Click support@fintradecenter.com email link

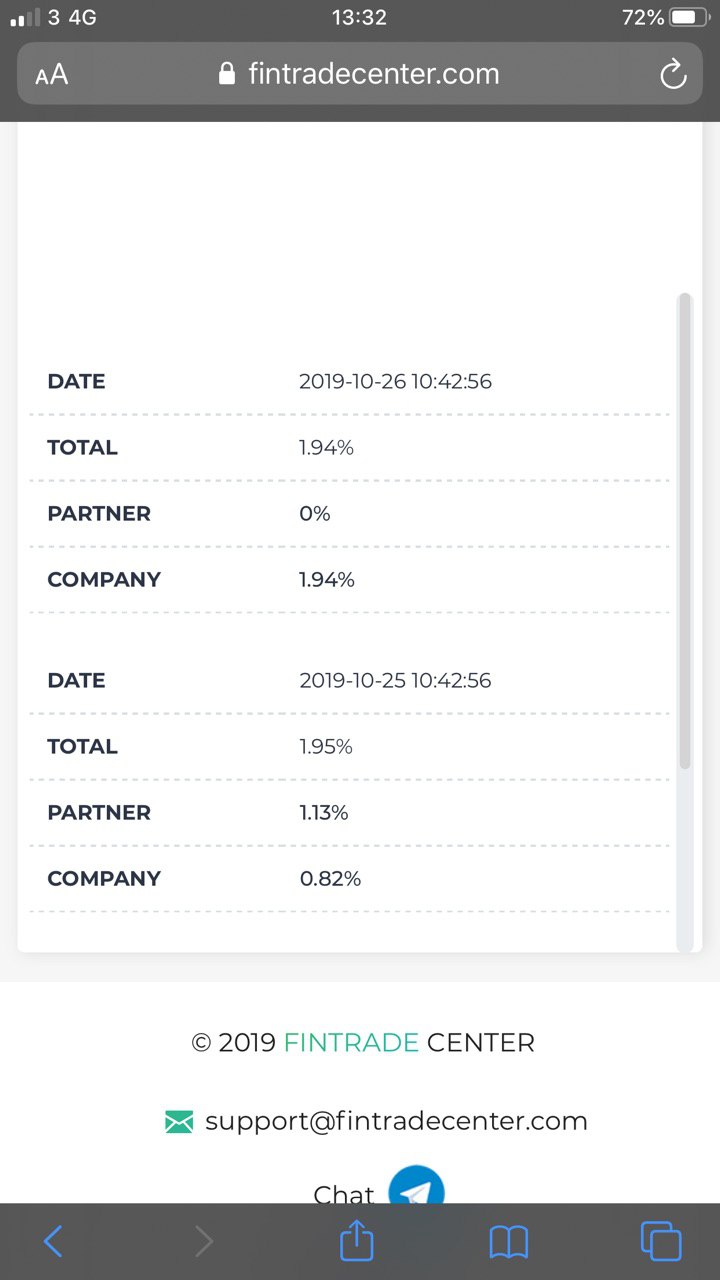[396, 1121]
